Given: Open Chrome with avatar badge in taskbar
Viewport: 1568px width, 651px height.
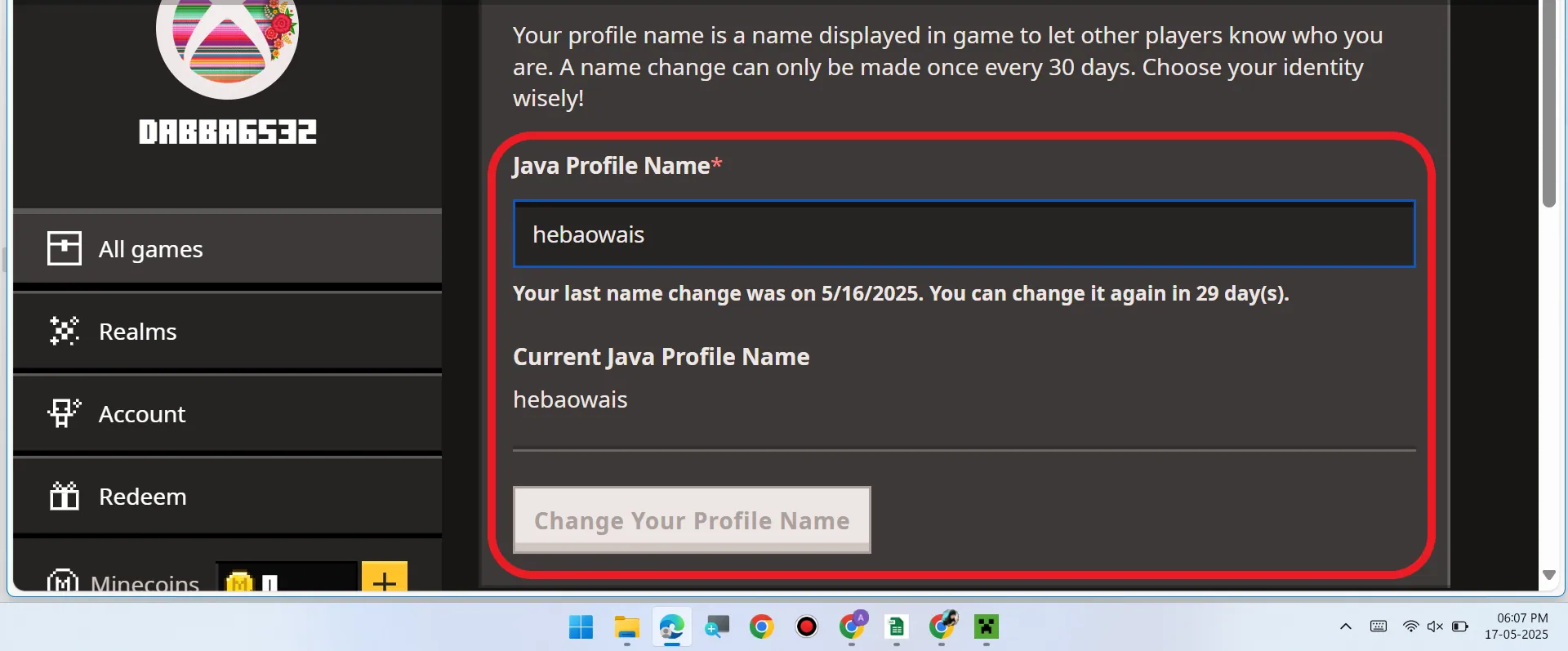Looking at the screenshot, I should point(942,627).
